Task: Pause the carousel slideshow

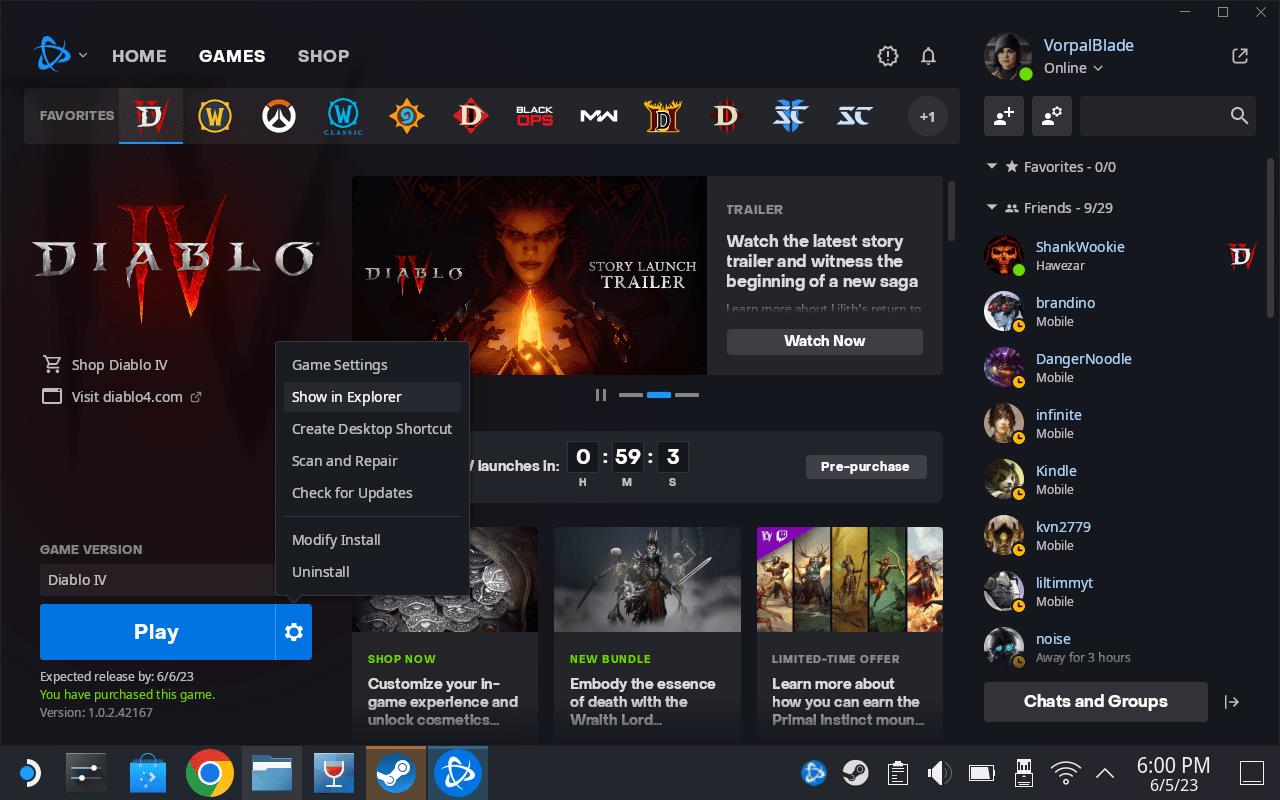Action: [600, 395]
